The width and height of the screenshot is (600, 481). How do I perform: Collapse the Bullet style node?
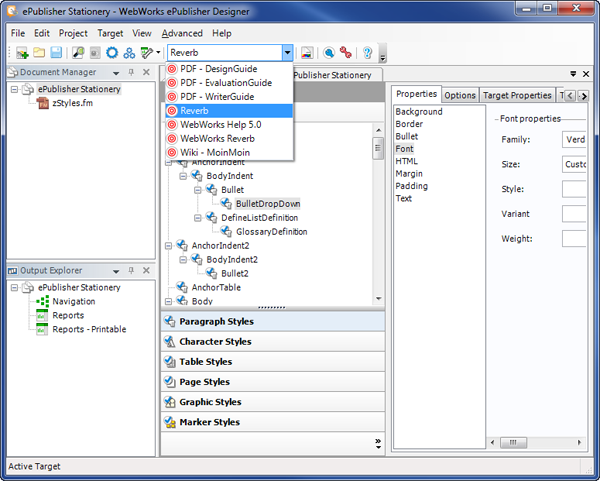click(x=197, y=190)
